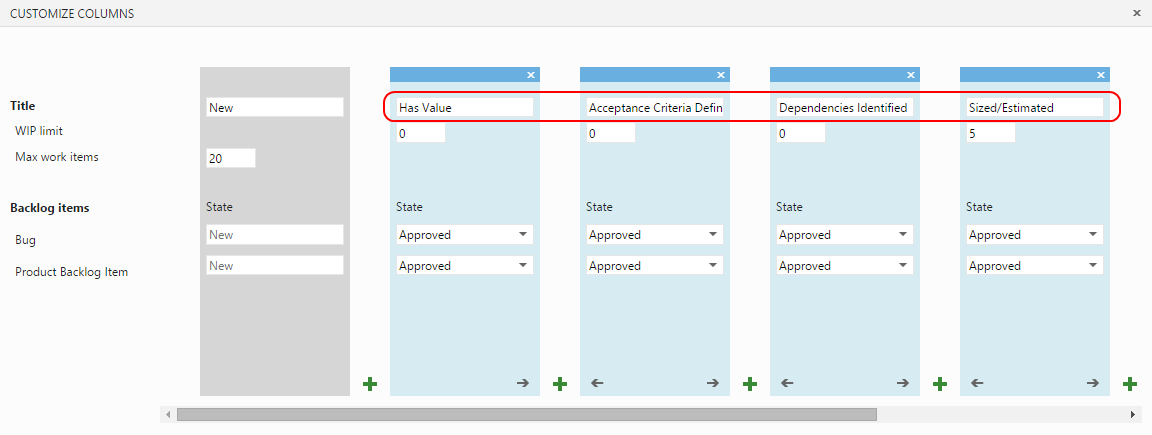Delete the Acceptance Criteria column with X
Image resolution: width=1152 pixels, height=435 pixels.
(x=721, y=75)
